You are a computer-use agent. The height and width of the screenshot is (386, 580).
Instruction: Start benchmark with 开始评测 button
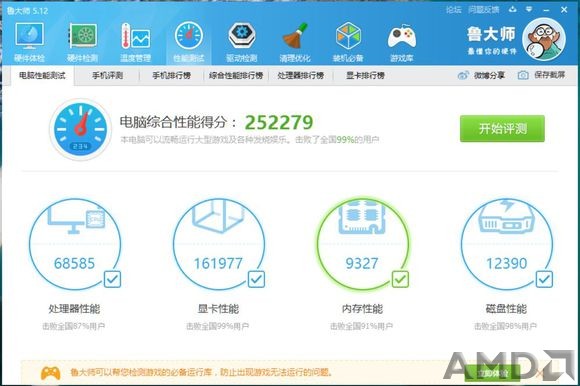click(x=502, y=129)
